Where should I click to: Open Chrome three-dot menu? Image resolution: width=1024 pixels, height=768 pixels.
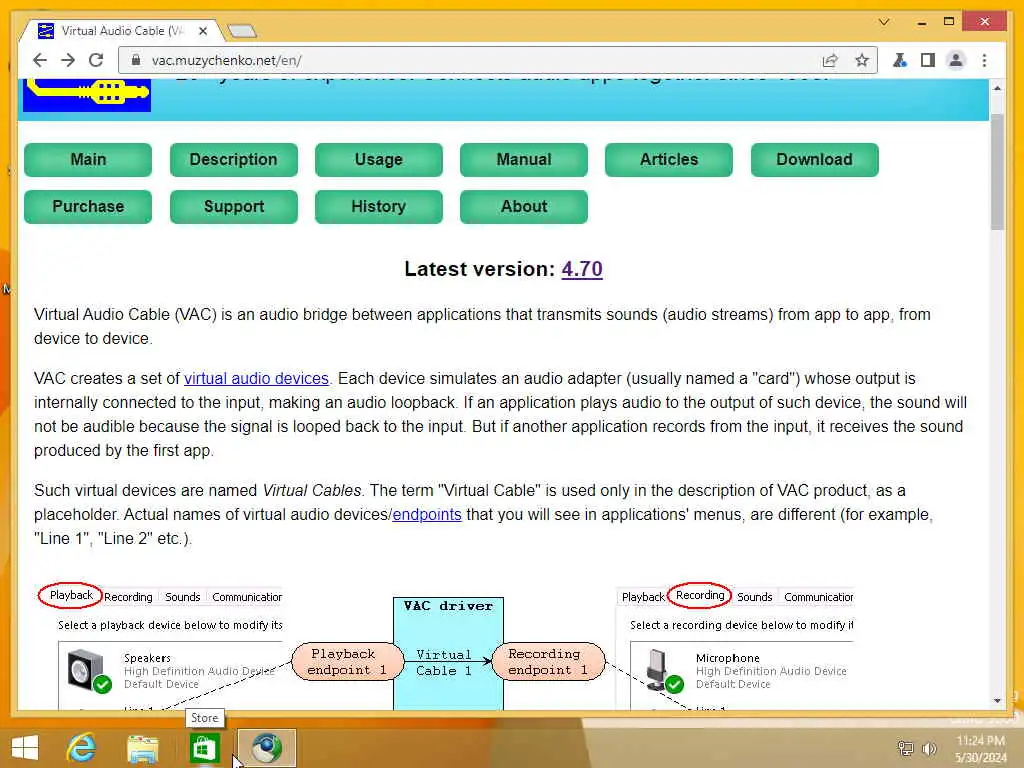(984, 61)
